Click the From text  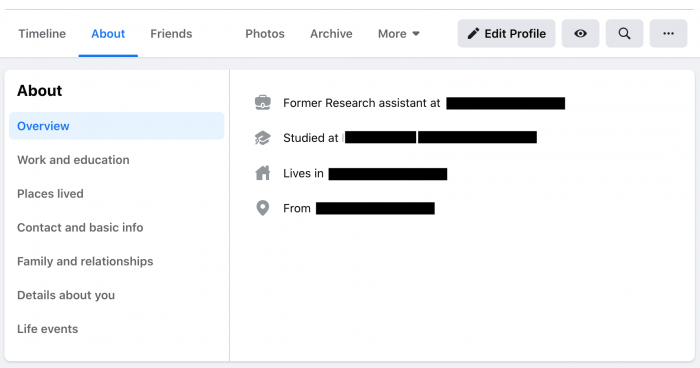pyautogui.click(x=297, y=209)
